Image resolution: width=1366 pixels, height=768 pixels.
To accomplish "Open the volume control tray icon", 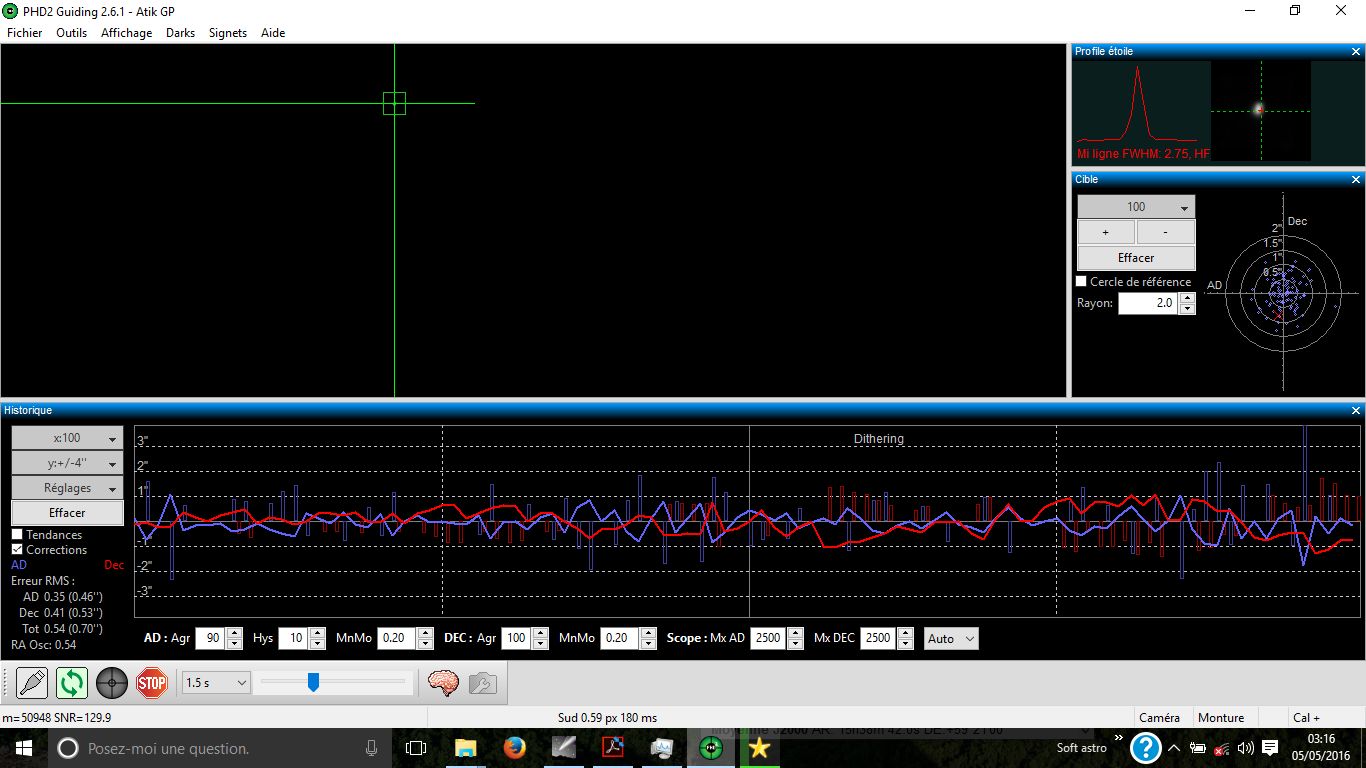I will click(1246, 748).
